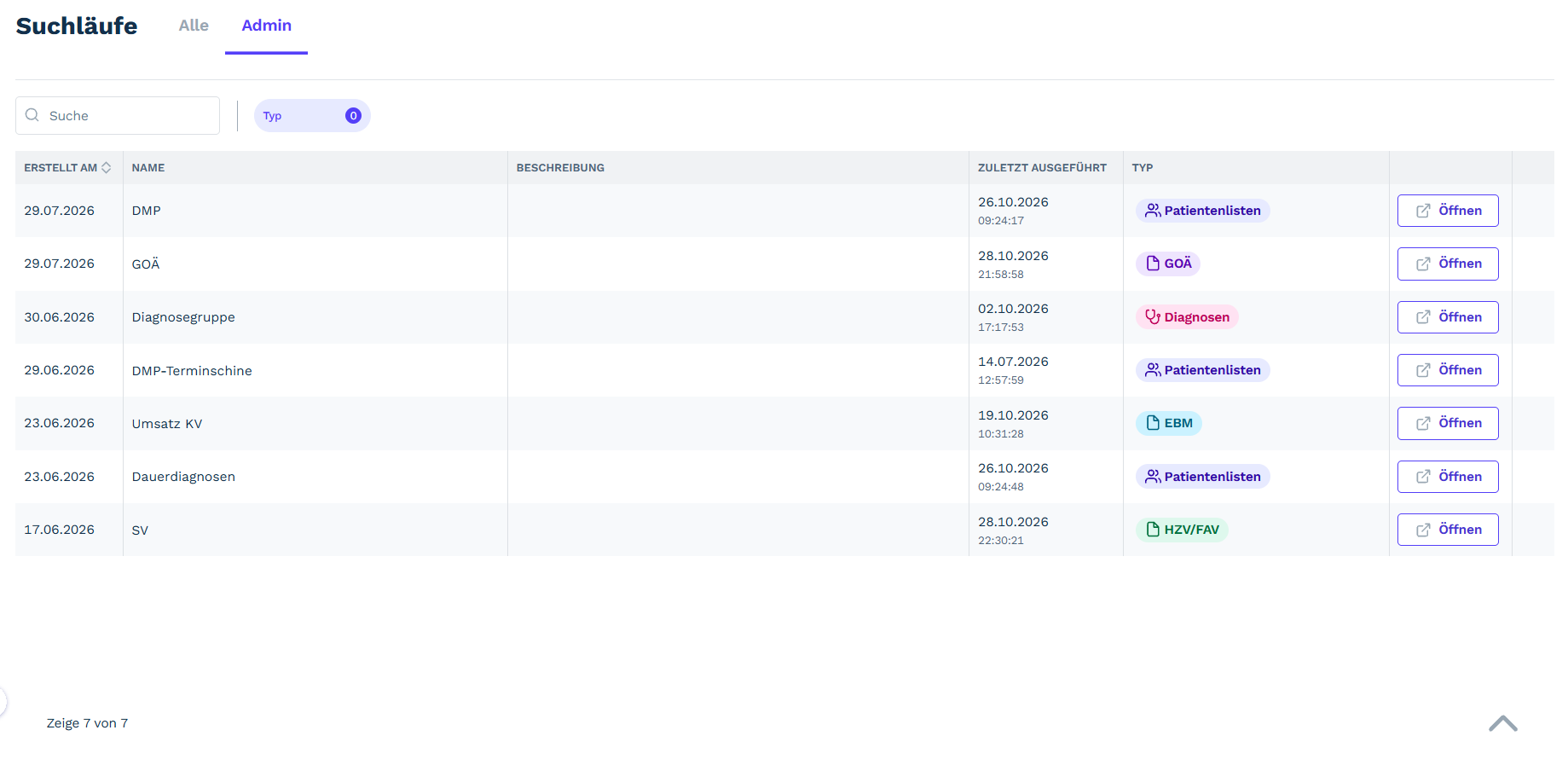Sort by the Erstellt am column arrows

pos(107,168)
